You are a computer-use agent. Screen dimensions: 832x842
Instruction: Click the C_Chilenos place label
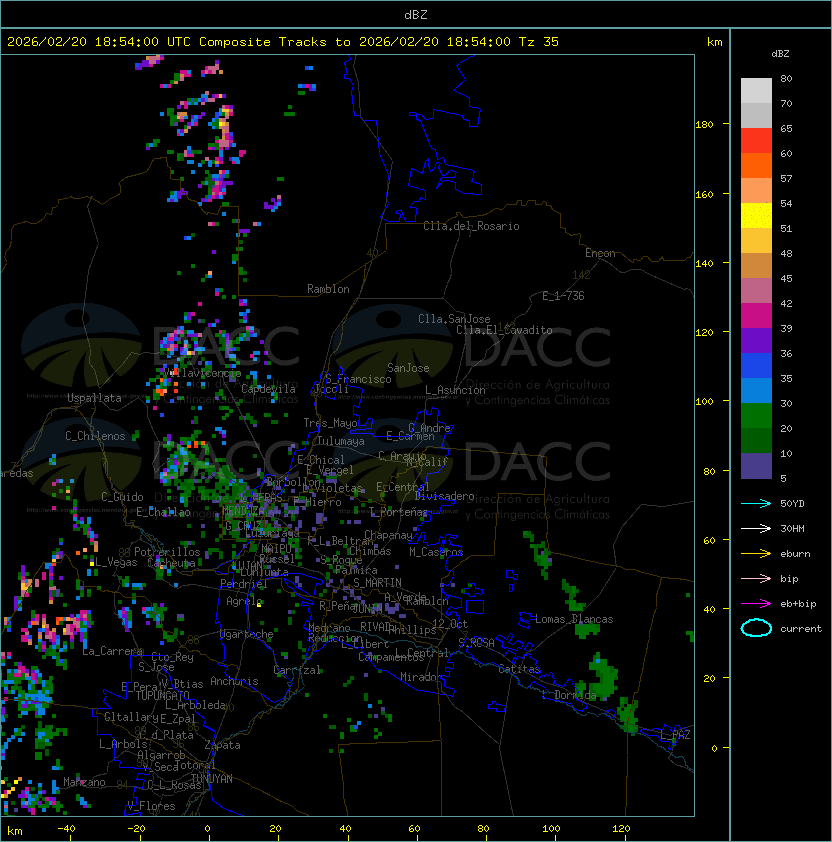click(x=95, y=436)
